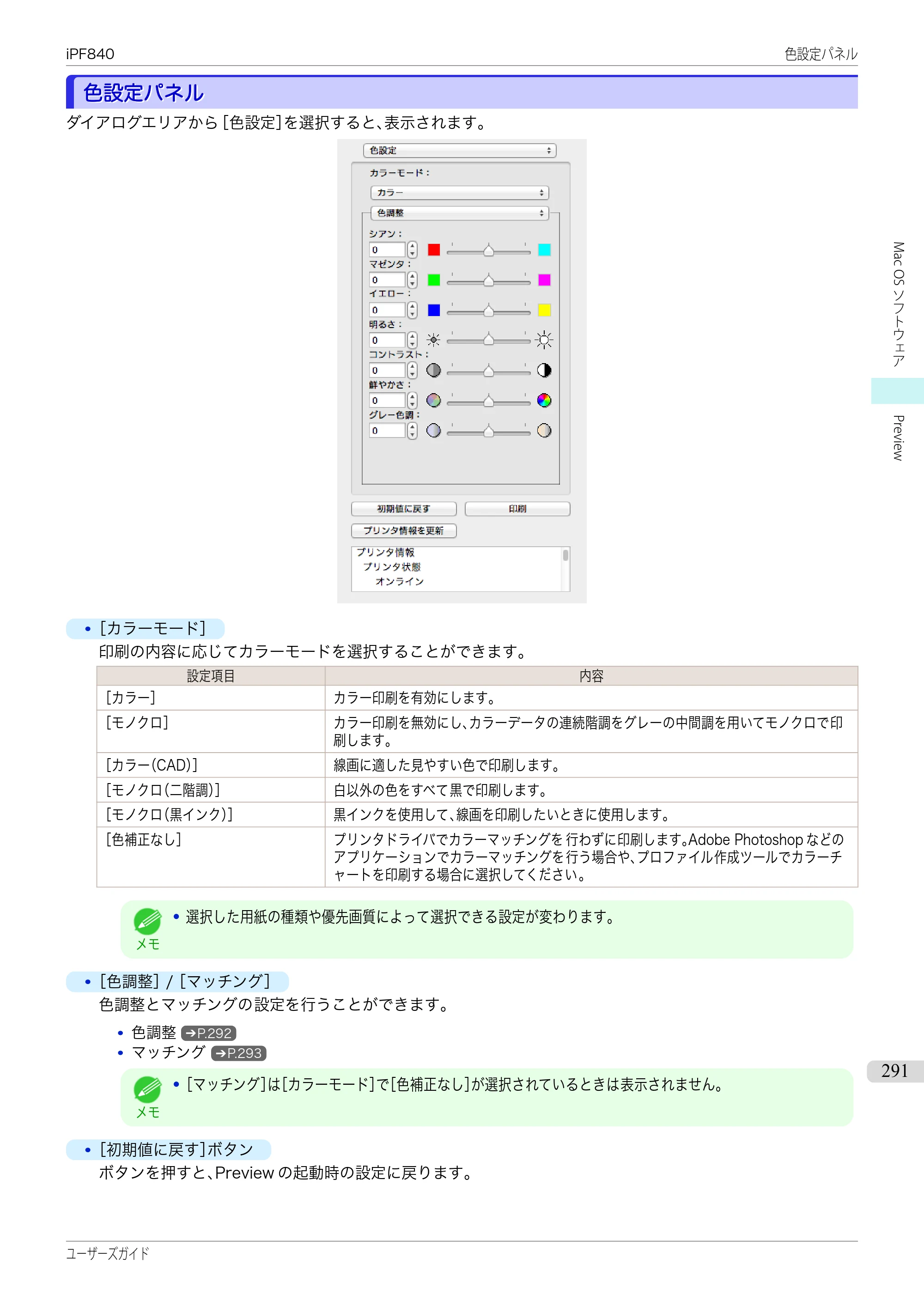Open the カラーモード dropdown showing カラー
This screenshot has width=924, height=1307.
459,193
